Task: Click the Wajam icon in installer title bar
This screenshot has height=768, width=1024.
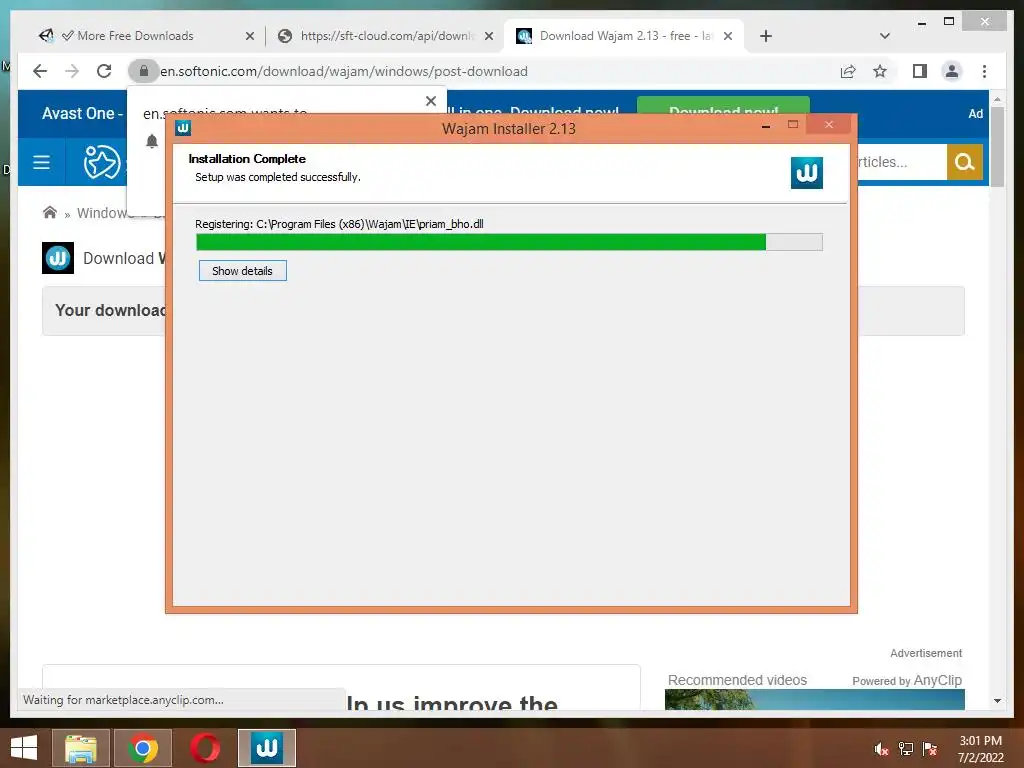Action: click(x=183, y=128)
